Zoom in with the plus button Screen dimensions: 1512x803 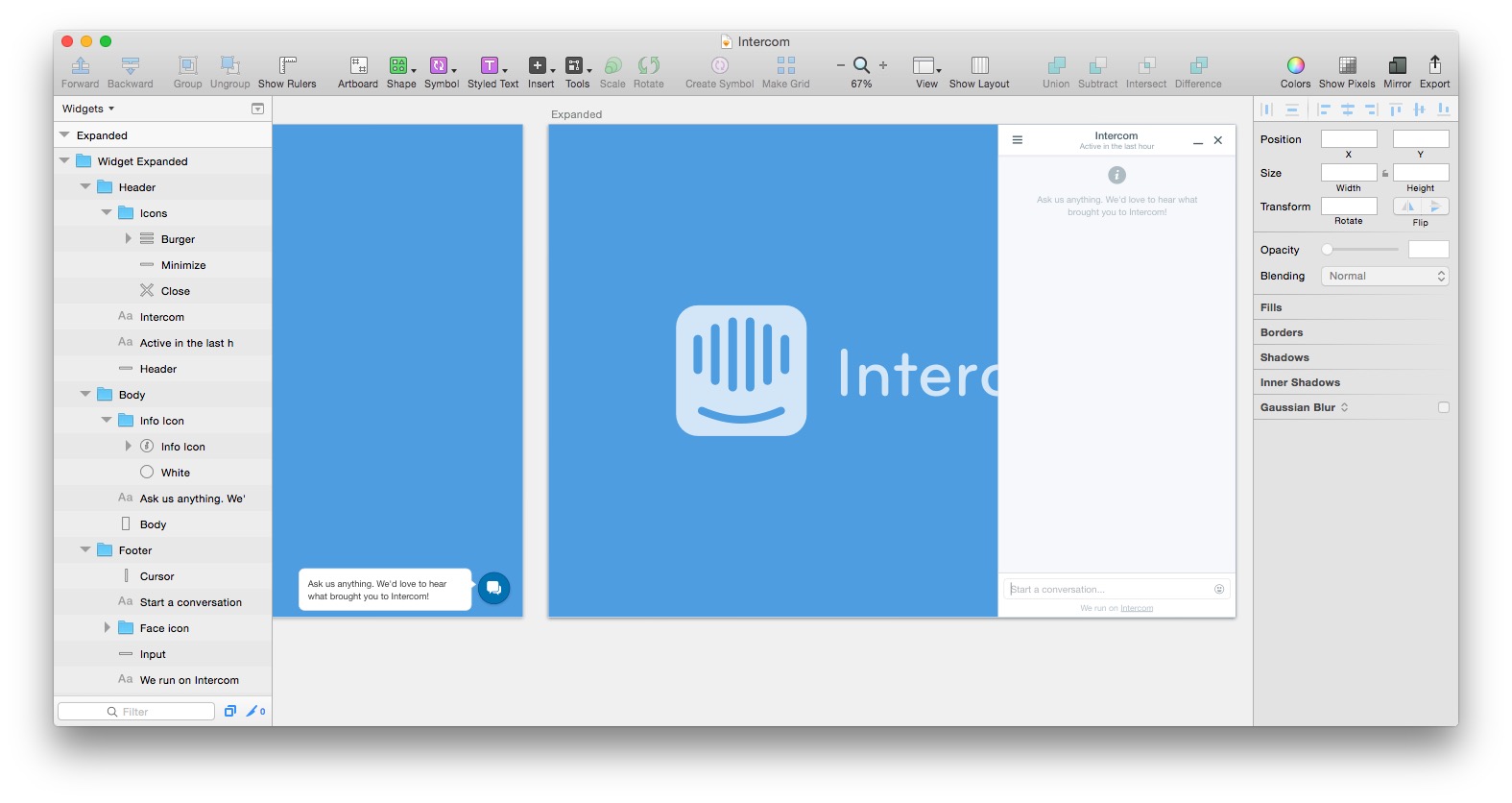point(883,65)
